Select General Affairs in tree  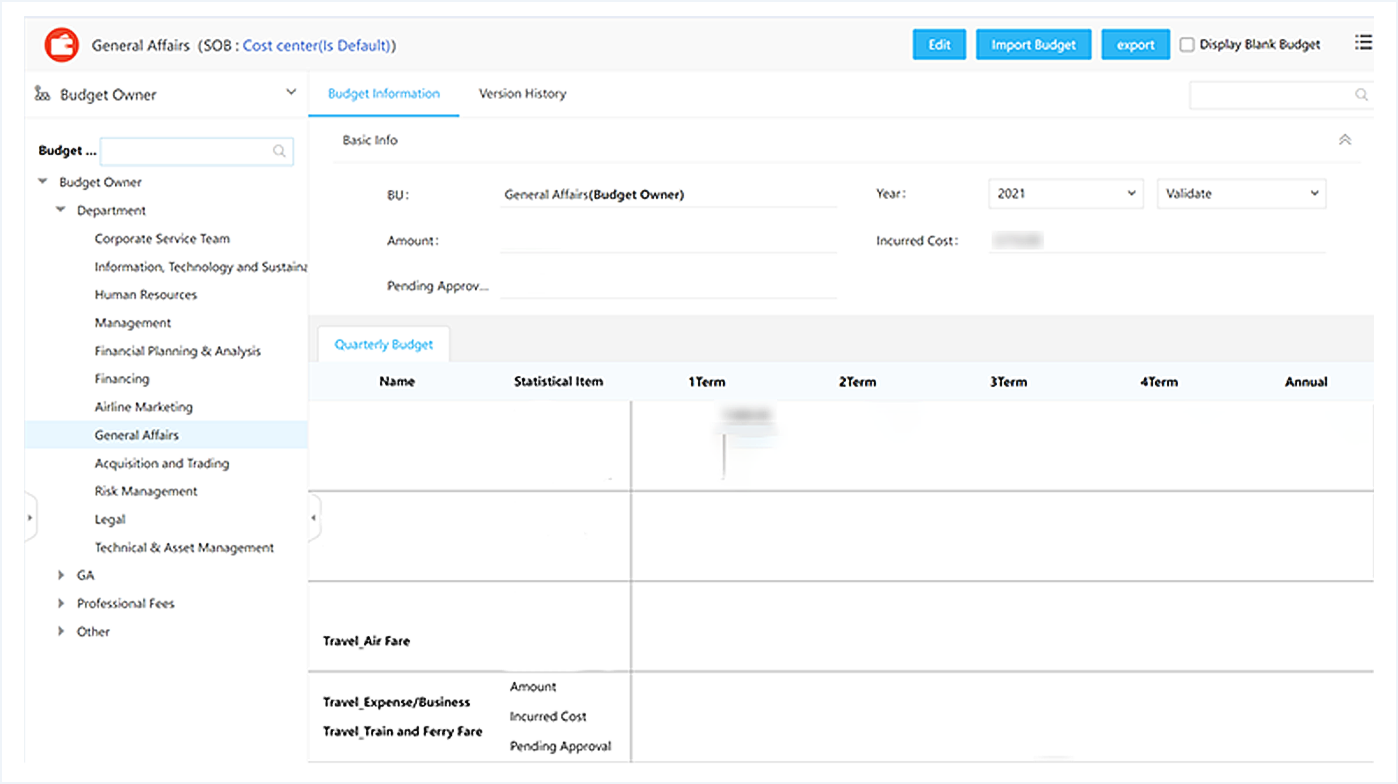pyautogui.click(x=137, y=435)
